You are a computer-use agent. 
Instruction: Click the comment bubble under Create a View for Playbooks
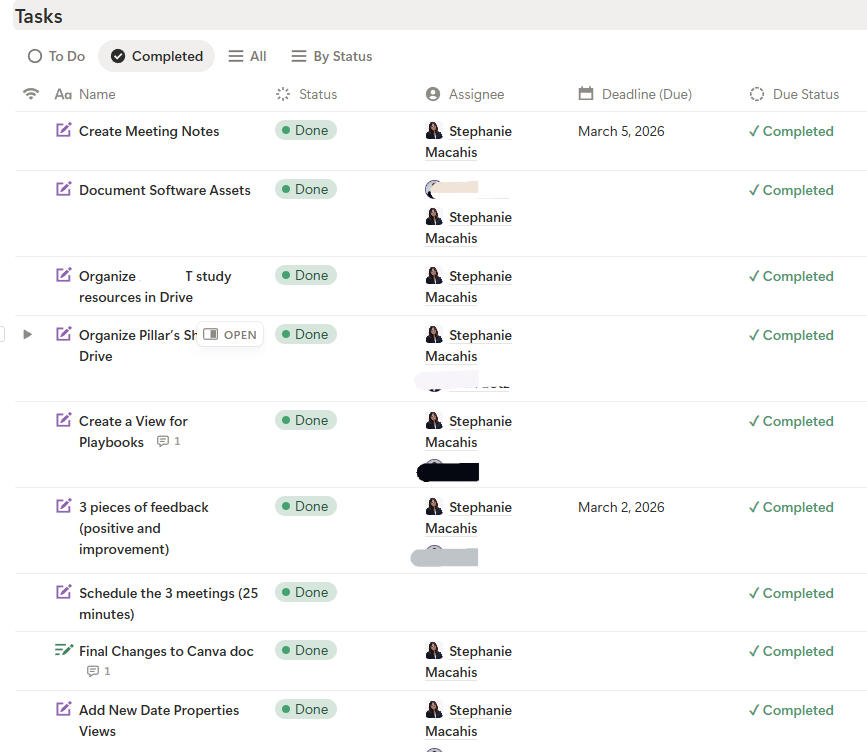163,441
